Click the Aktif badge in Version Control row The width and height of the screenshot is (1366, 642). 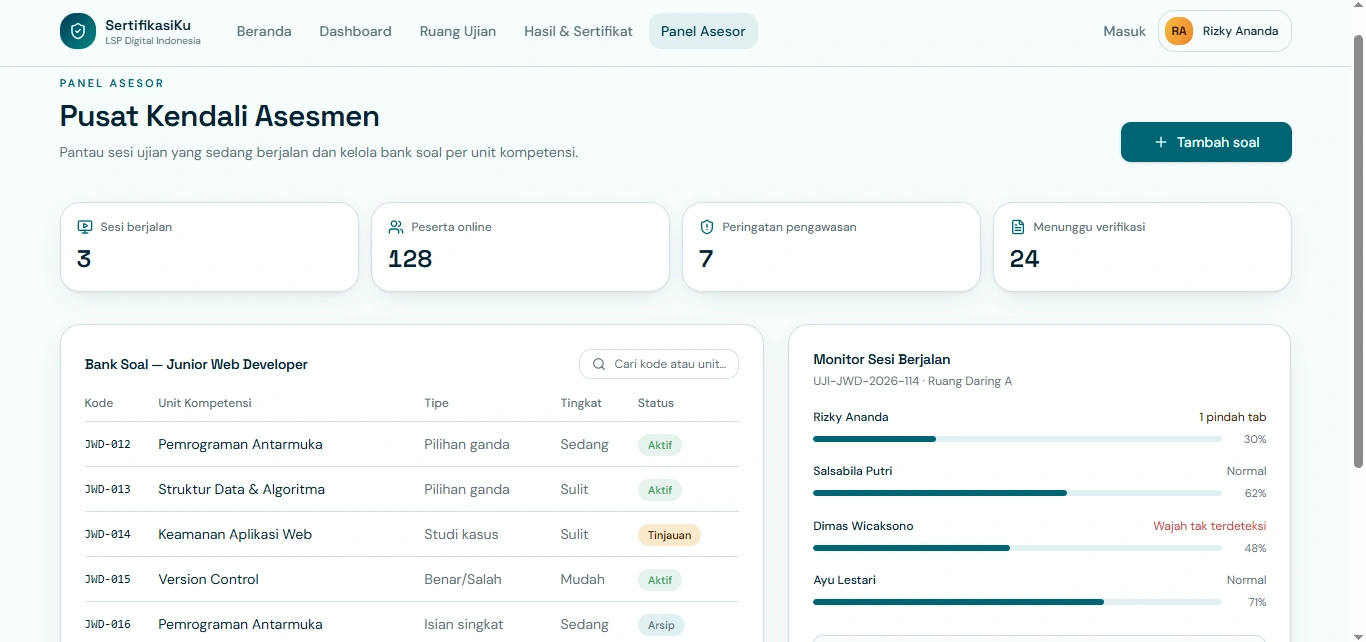click(660, 580)
